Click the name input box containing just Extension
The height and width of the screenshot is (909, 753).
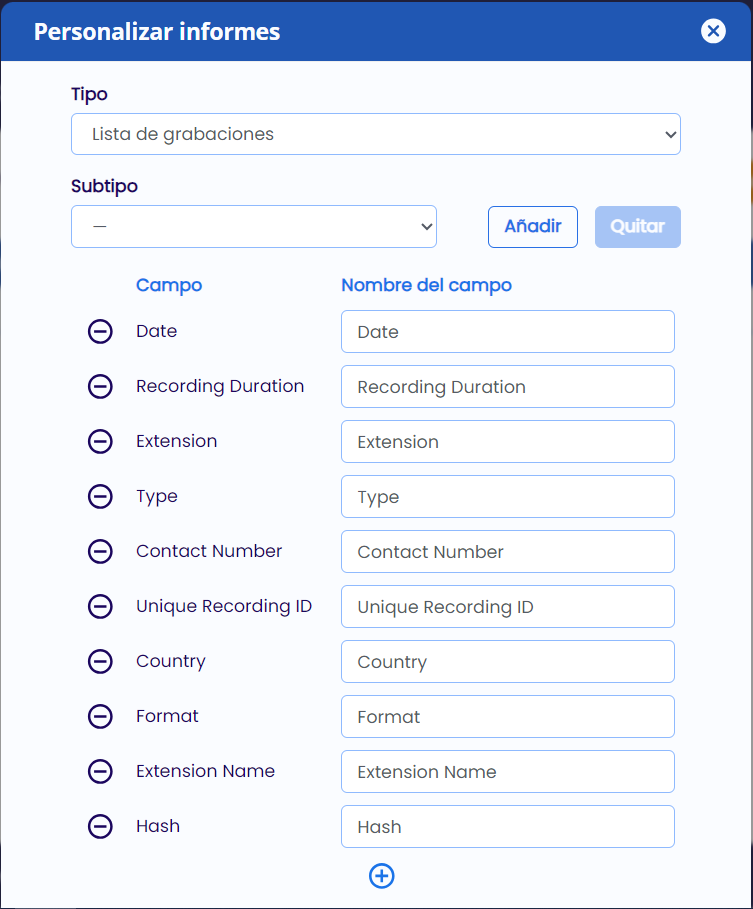coord(508,442)
